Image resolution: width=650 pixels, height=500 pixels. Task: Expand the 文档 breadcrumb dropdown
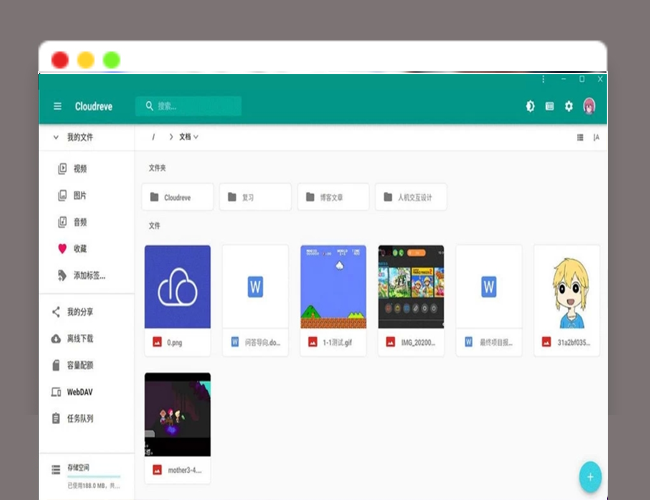point(189,137)
